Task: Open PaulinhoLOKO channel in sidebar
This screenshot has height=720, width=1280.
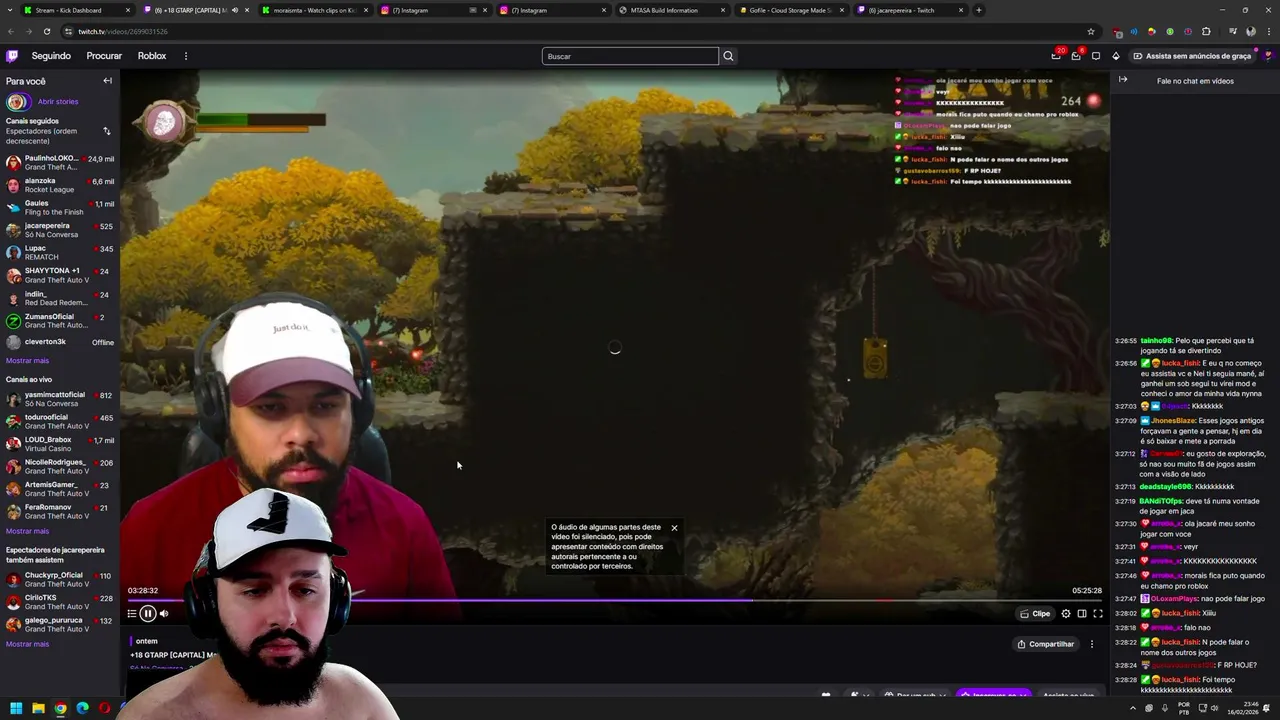Action: (x=59, y=162)
